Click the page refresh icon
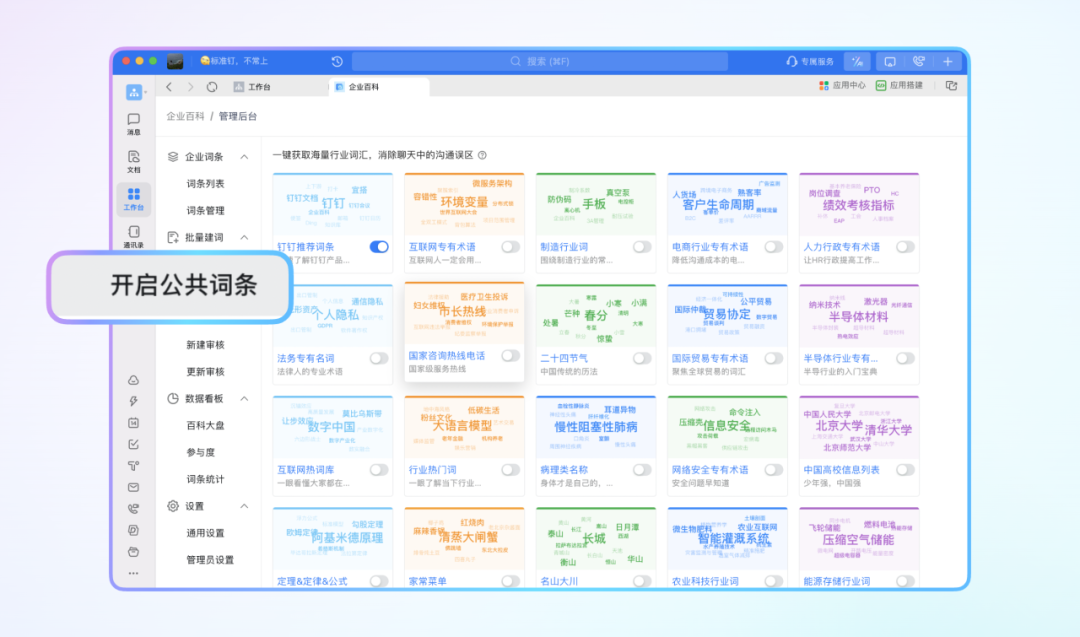The height and width of the screenshot is (637, 1080). point(212,87)
